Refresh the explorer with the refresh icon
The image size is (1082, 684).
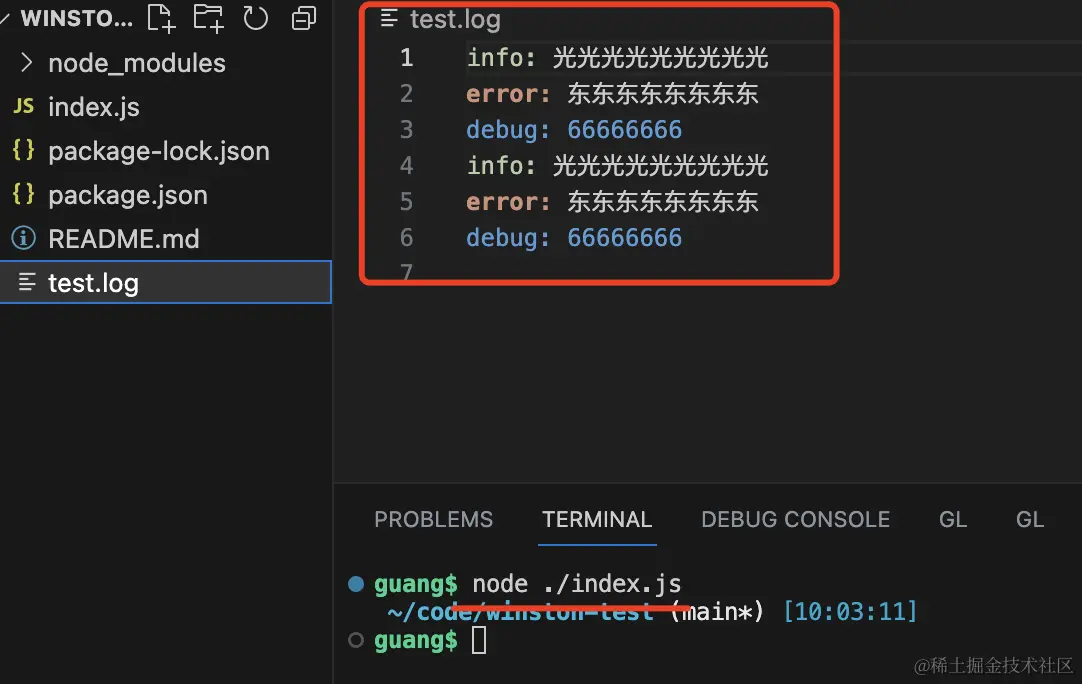[255, 18]
